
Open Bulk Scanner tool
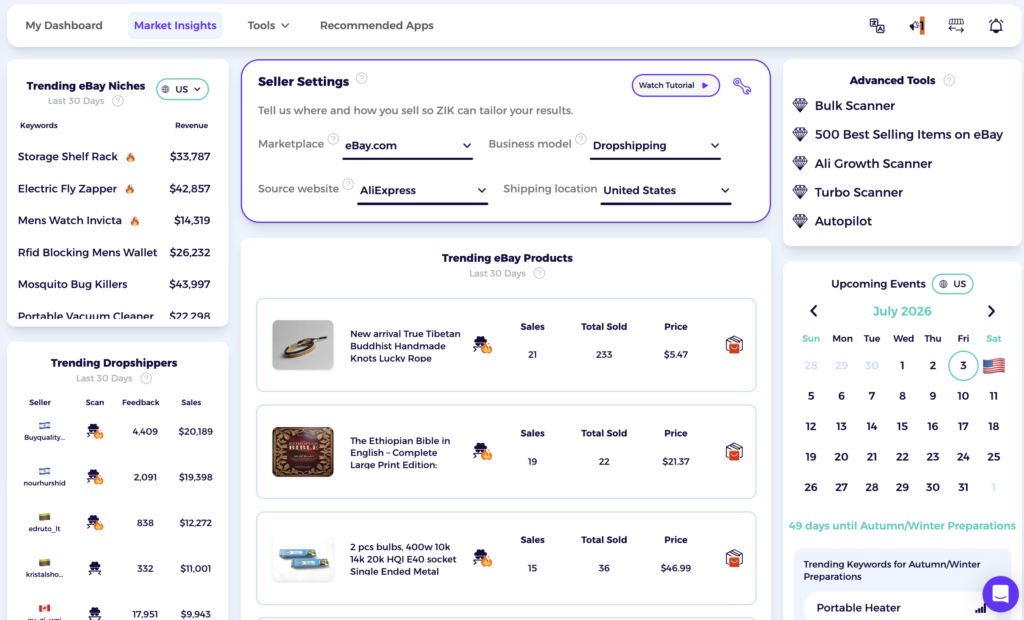pyautogui.click(x=854, y=105)
